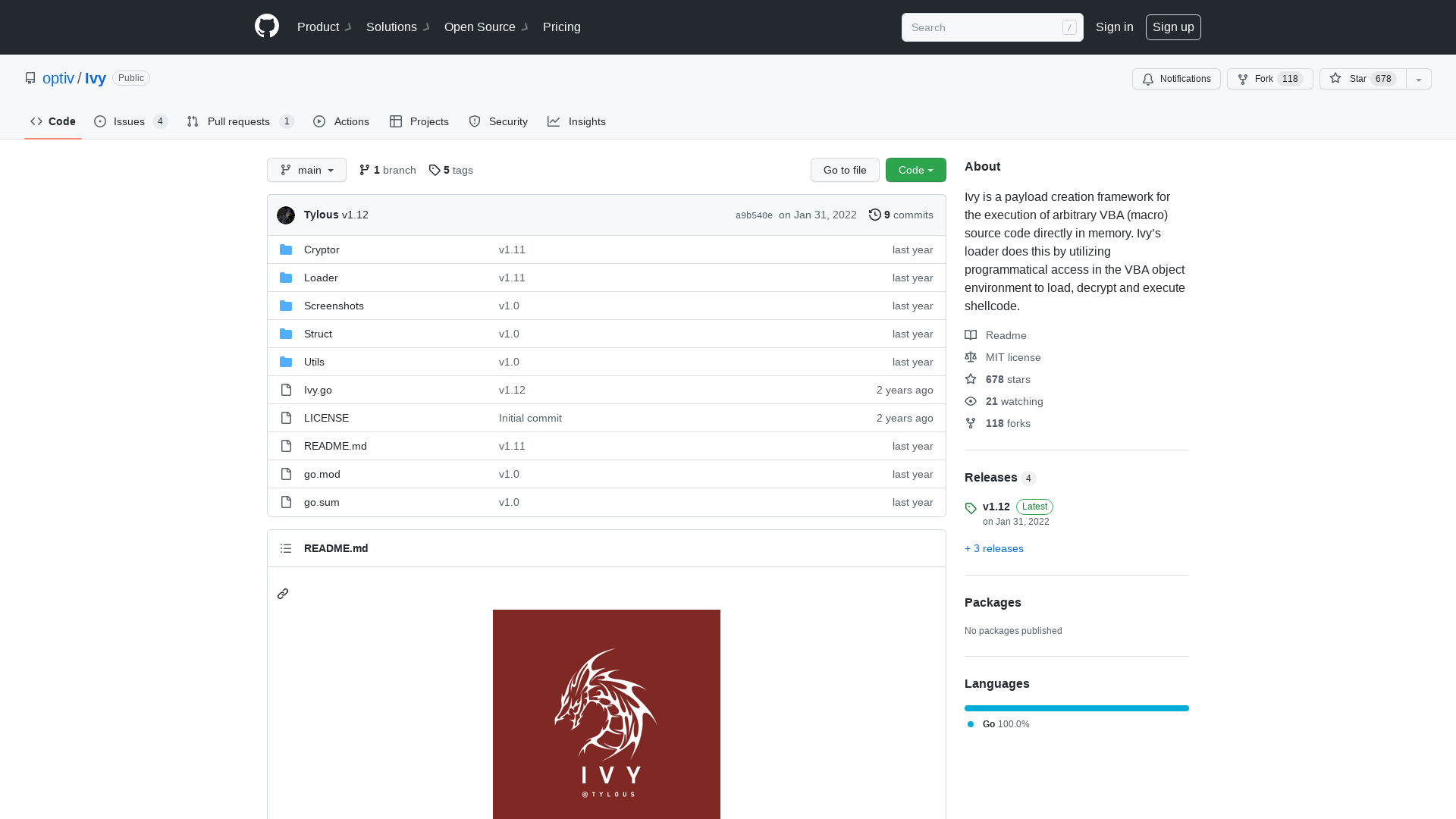1456x819 pixels.
Task: Click the LICENSE file icon
Action: point(286,418)
